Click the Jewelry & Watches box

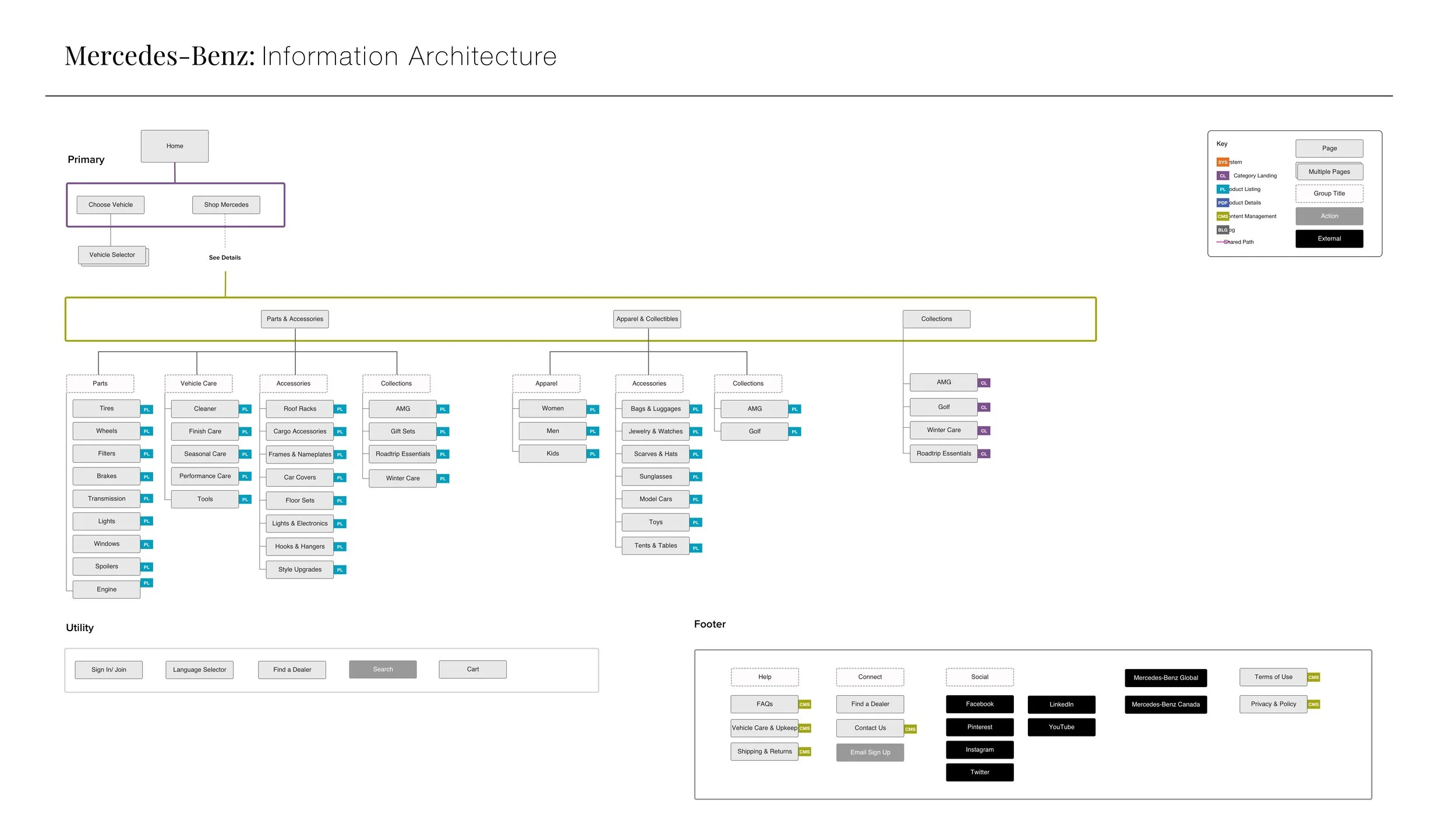(656, 431)
